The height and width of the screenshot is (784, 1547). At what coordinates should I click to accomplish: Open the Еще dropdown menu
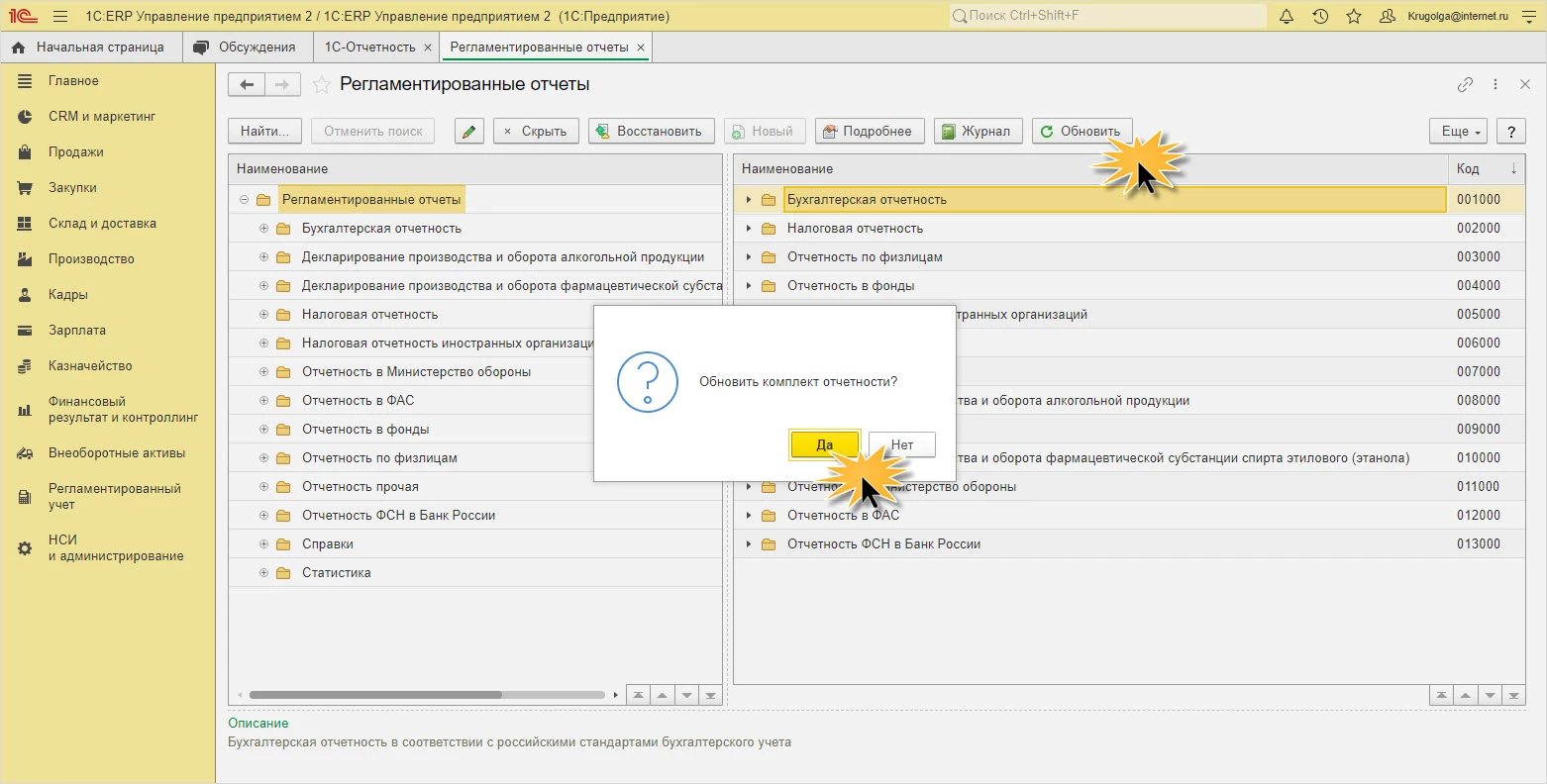pos(1459,131)
